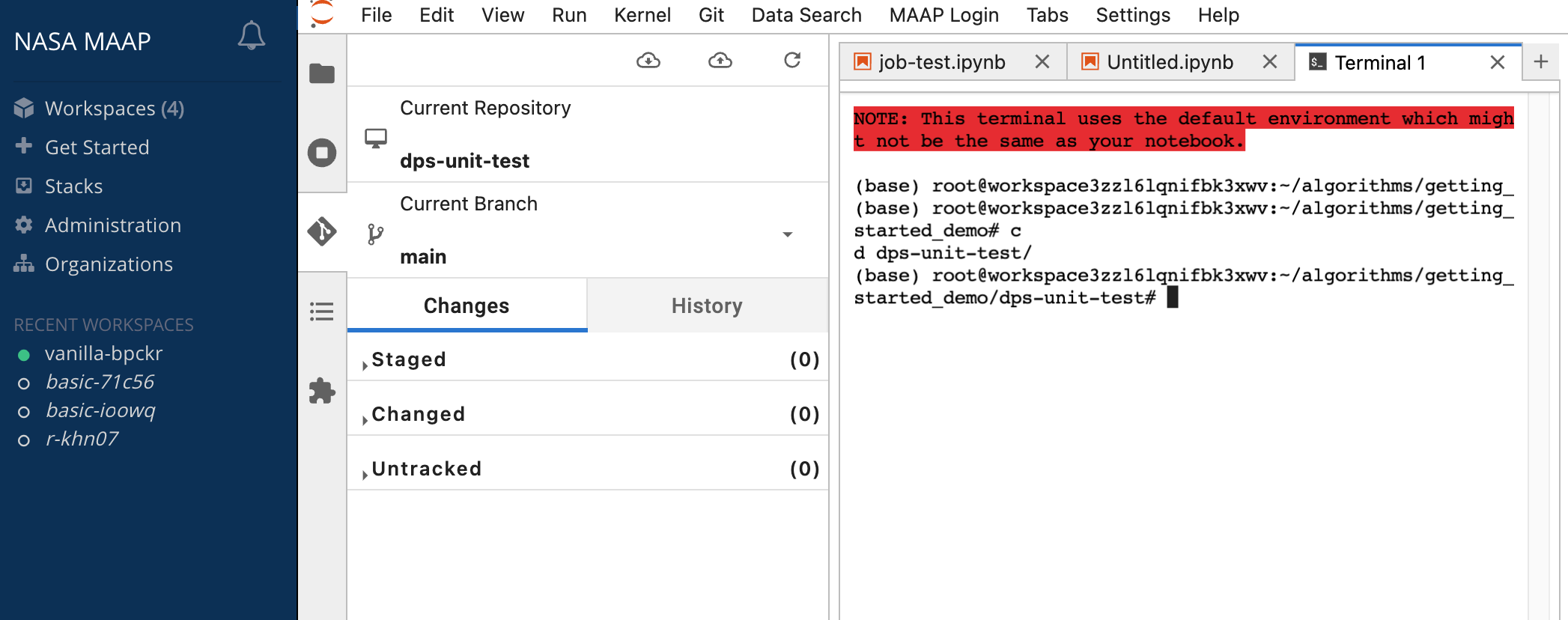Open the Organizations page
The width and height of the screenshot is (1568, 620).
[109, 264]
